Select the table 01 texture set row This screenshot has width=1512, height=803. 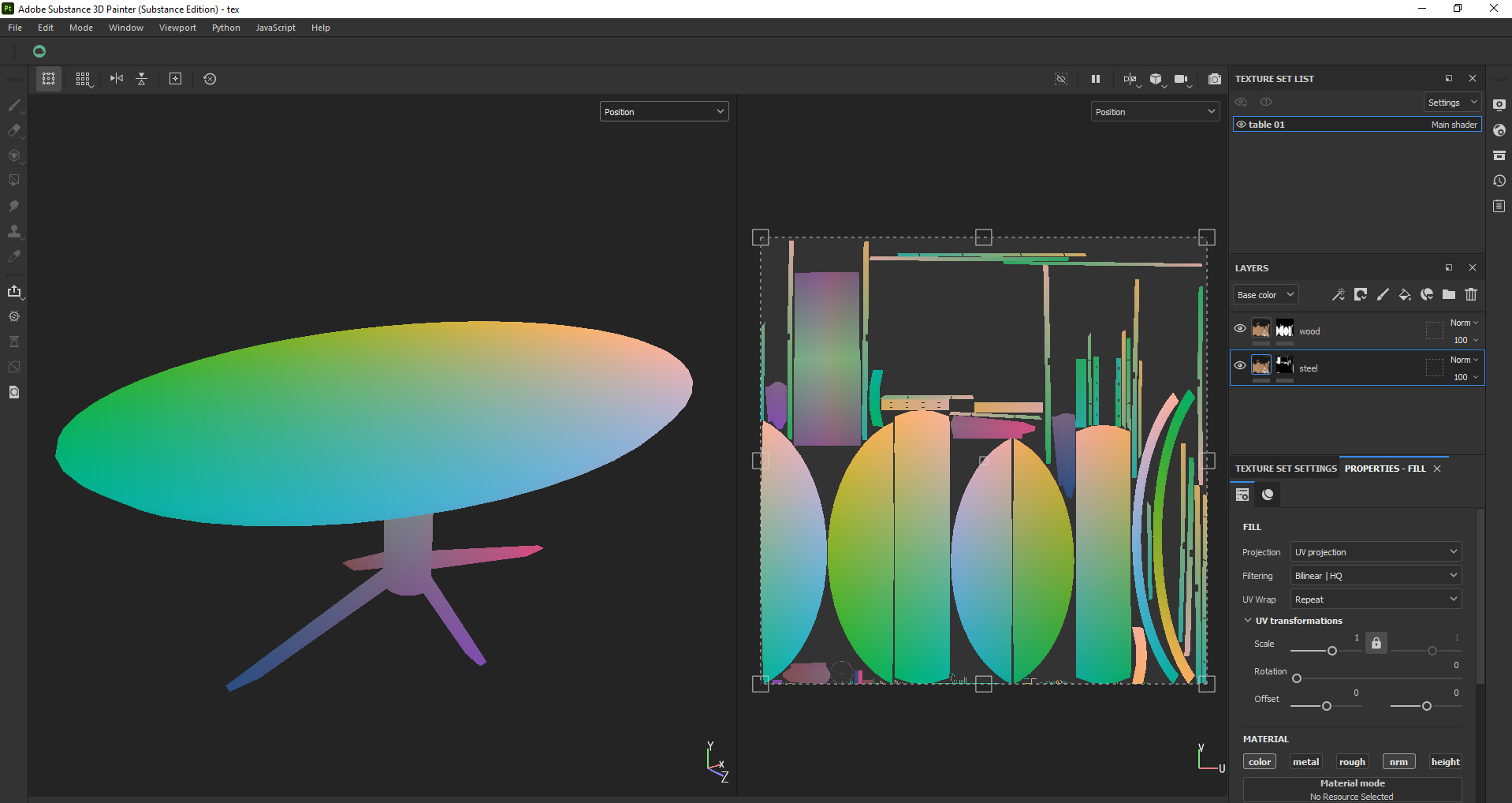pos(1357,125)
